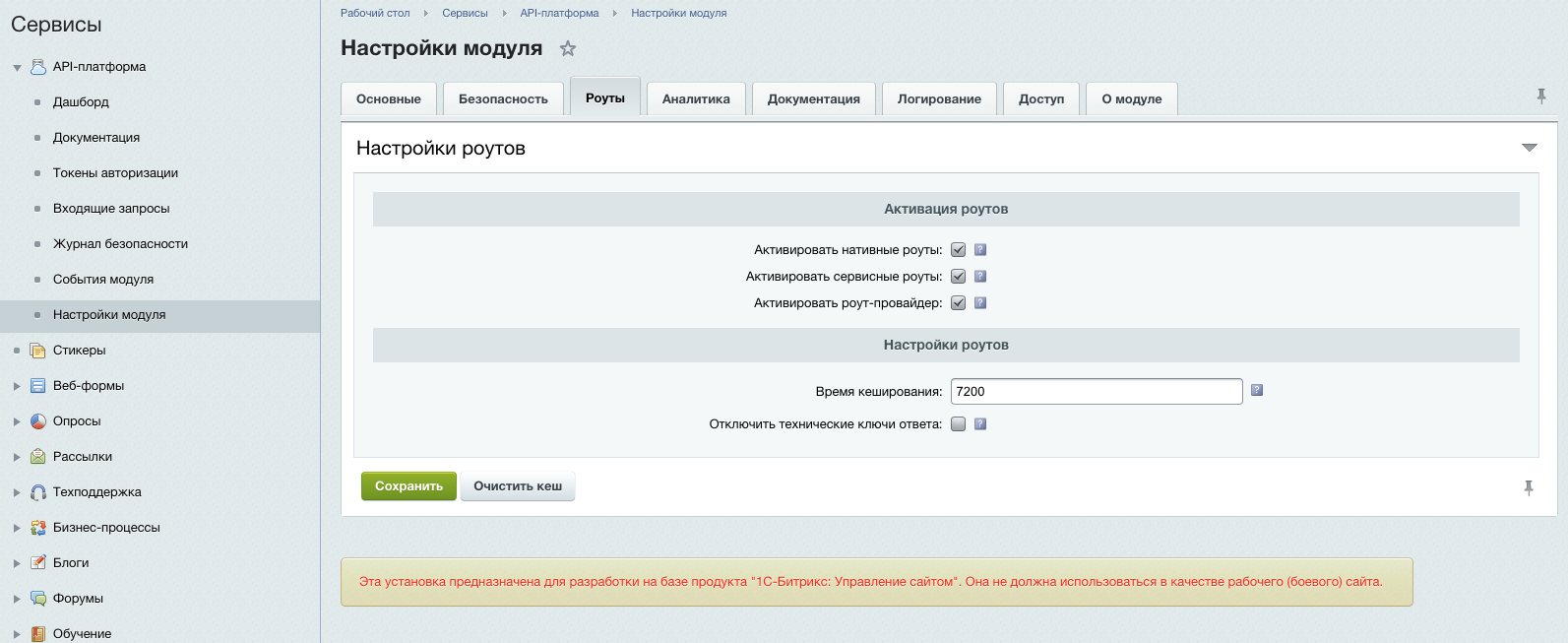1568x643 pixels.
Task: Go to API-платформа breadcrumb link
Action: 559,13
